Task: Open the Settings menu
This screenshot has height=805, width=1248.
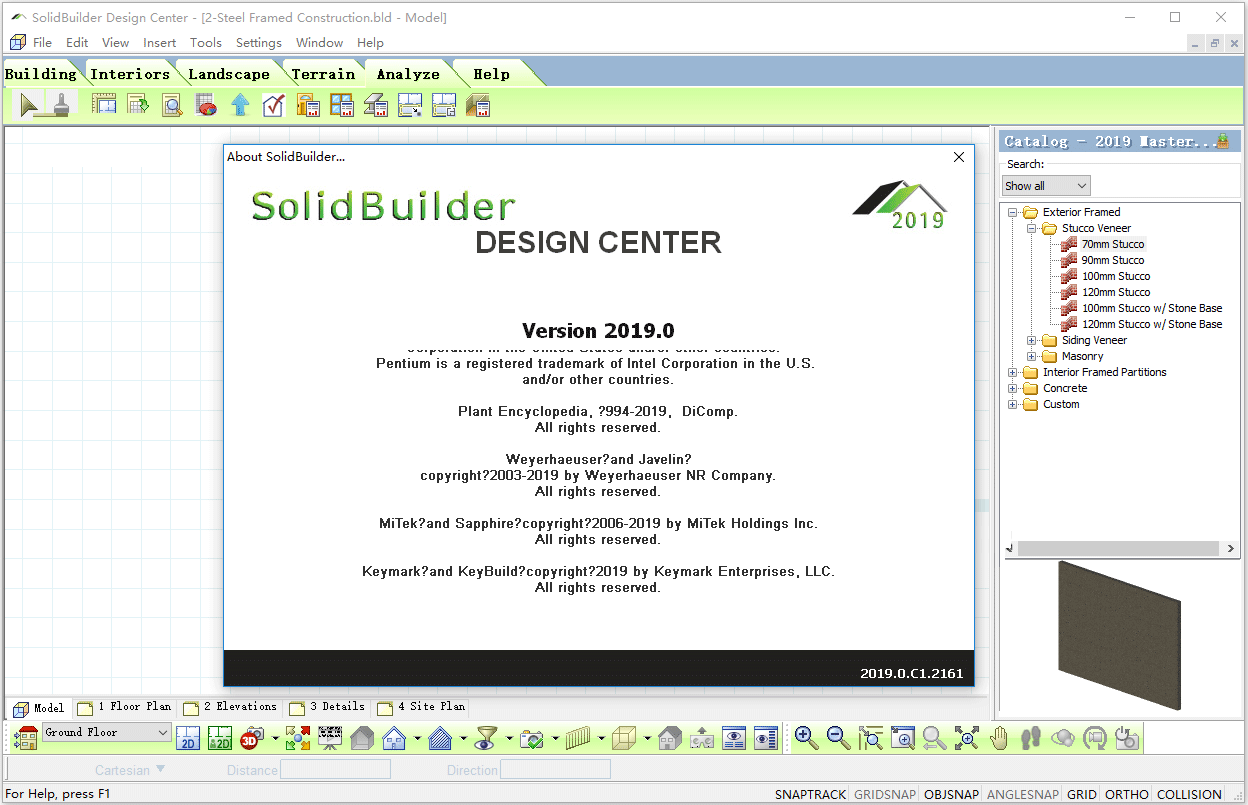Action: coord(259,43)
